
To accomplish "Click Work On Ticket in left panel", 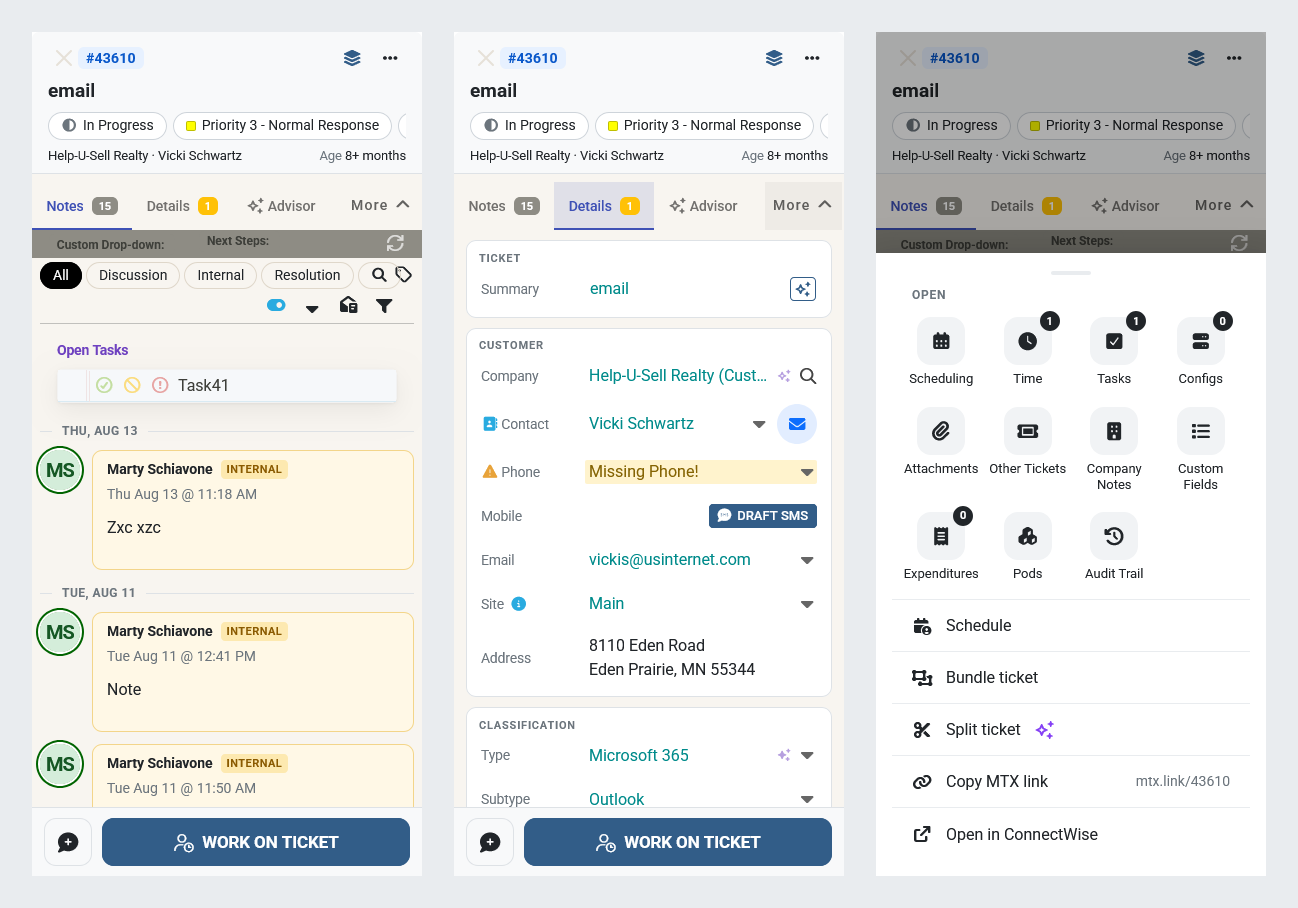I will pyautogui.click(x=256, y=842).
